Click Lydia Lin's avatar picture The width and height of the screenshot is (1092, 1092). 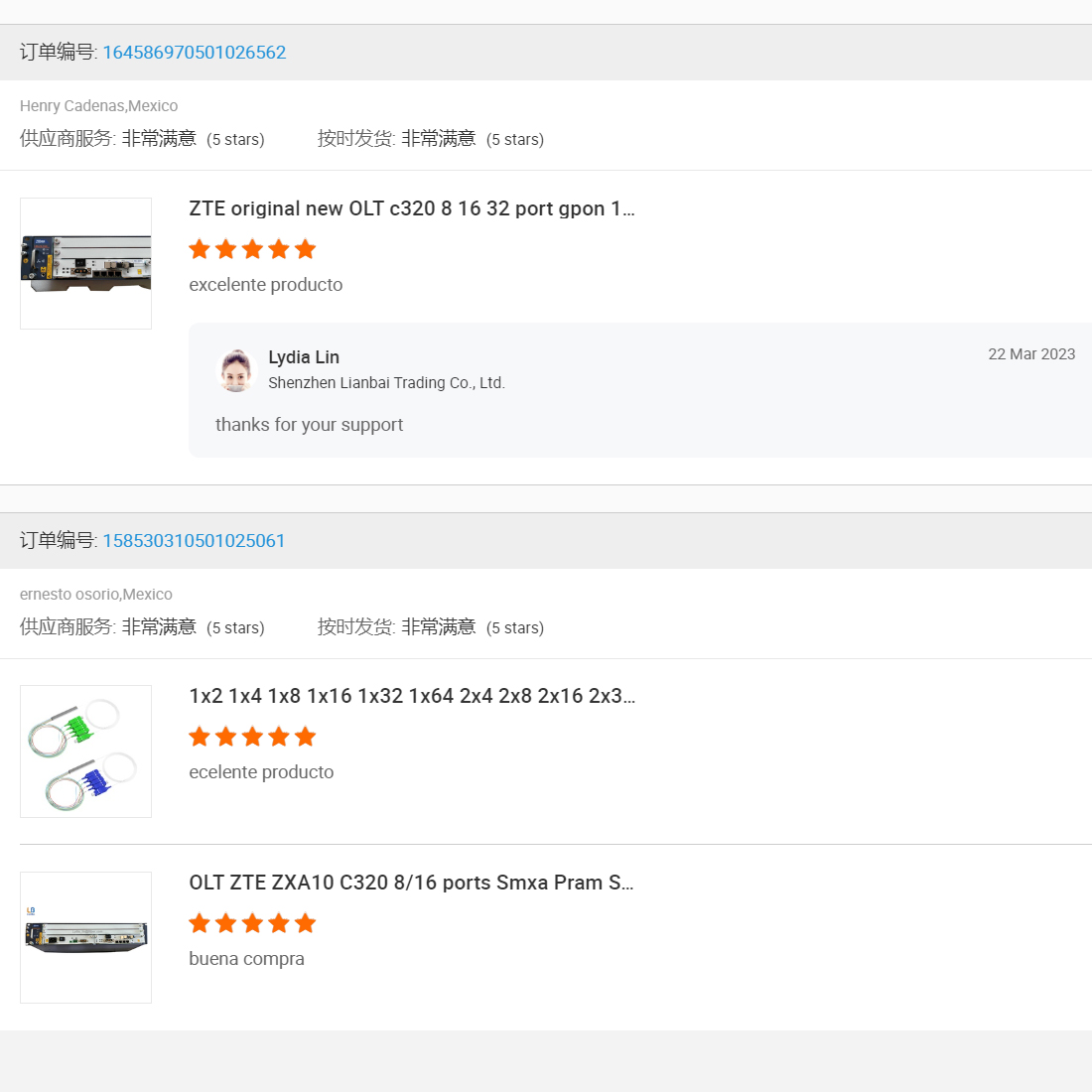(x=236, y=370)
